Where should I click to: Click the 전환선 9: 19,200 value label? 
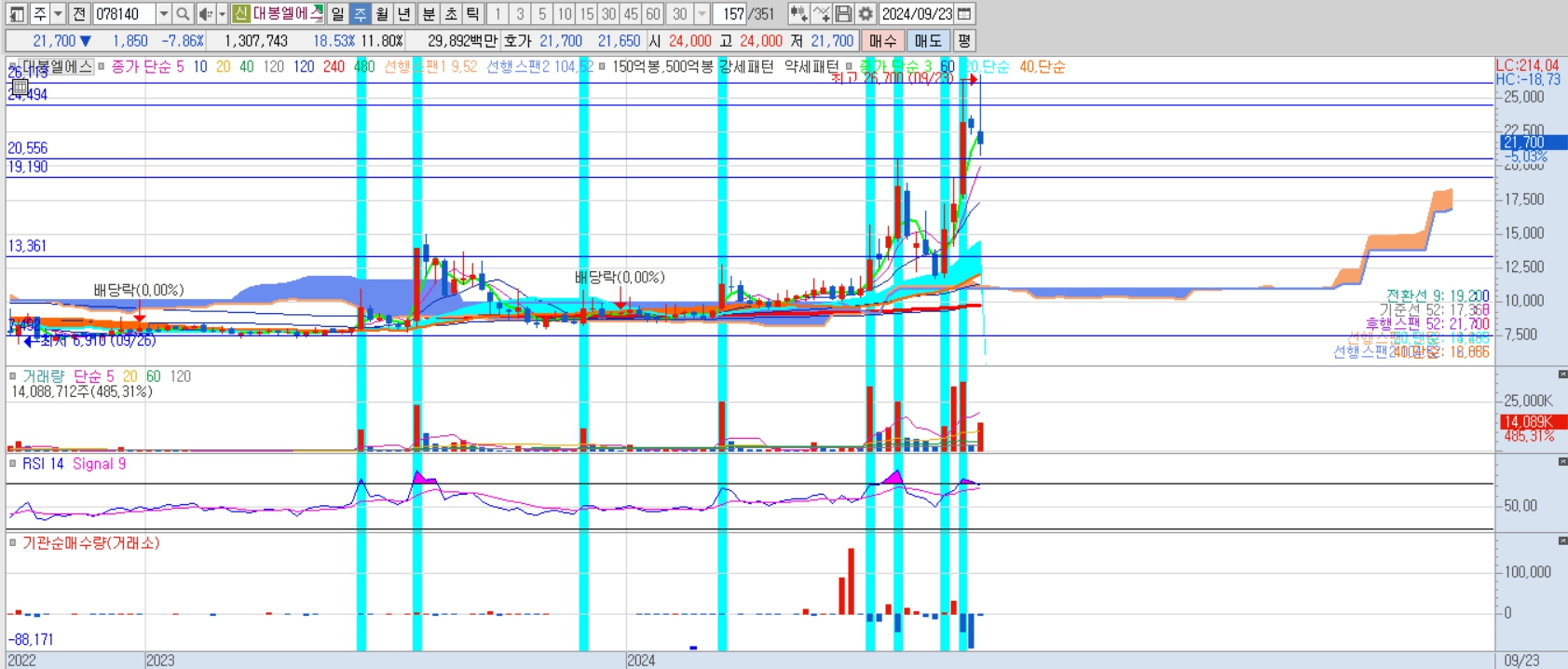click(1438, 295)
